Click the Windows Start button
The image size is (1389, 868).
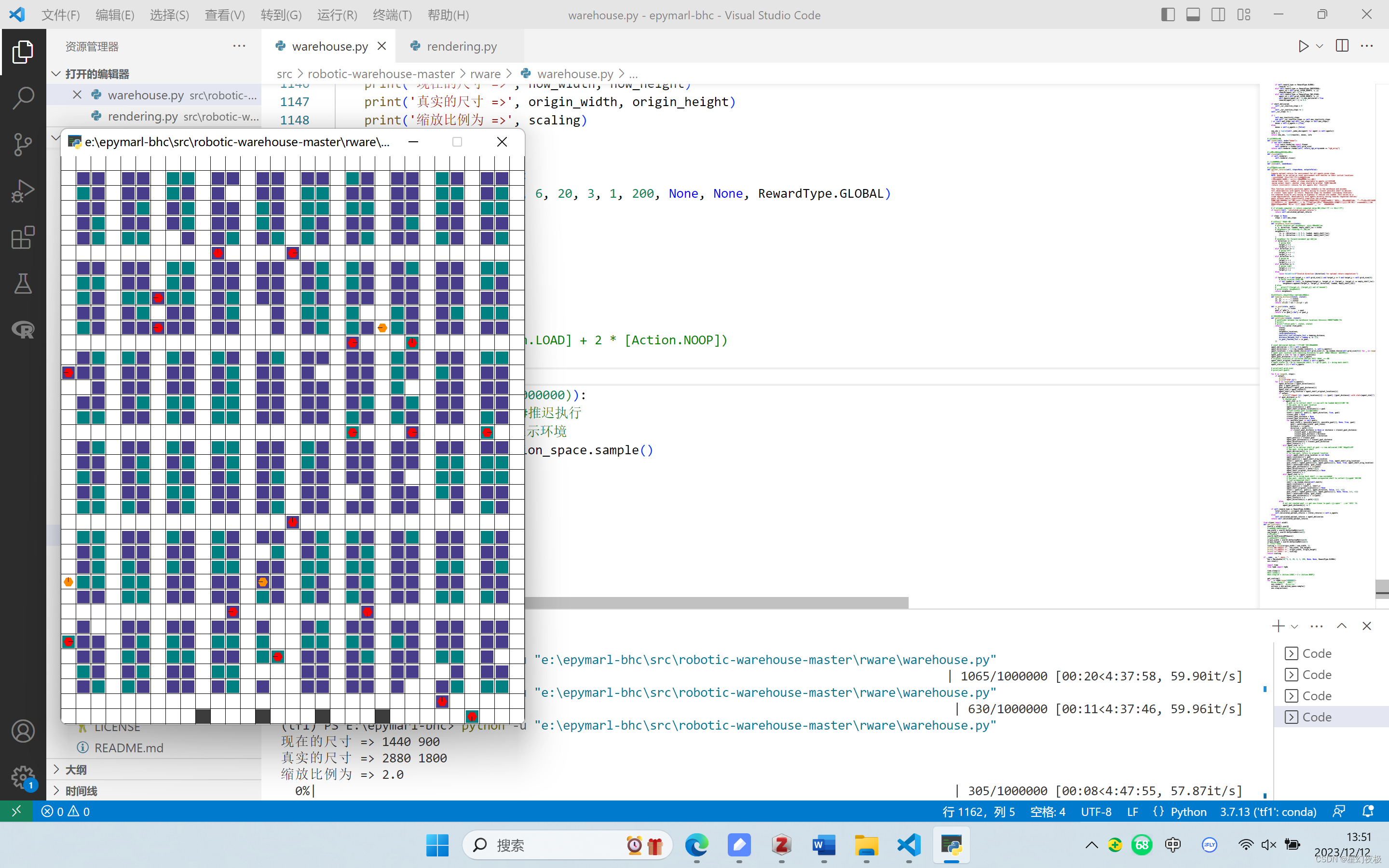pos(437,844)
